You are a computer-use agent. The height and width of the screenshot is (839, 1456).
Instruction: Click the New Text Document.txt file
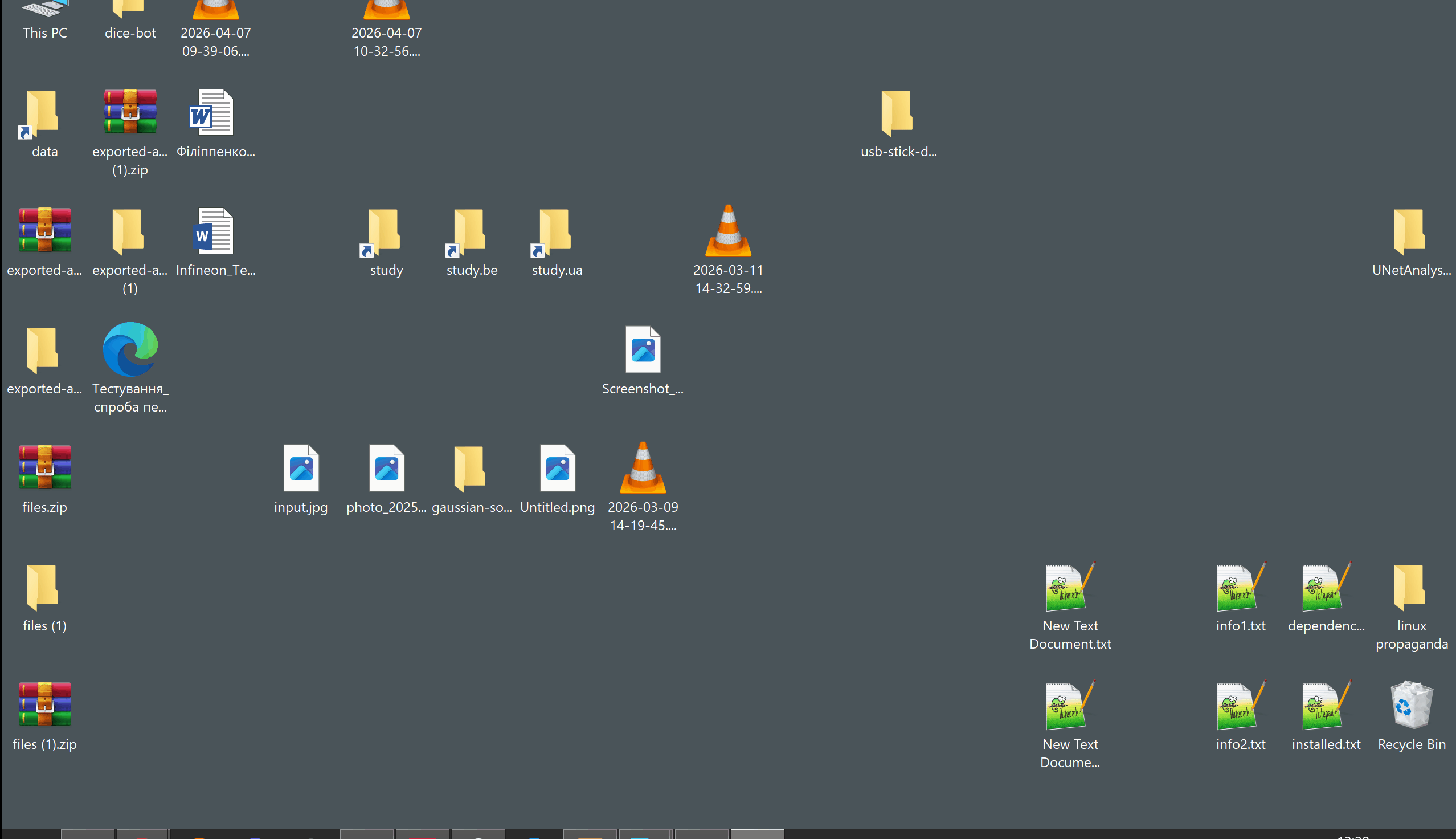(x=1069, y=588)
